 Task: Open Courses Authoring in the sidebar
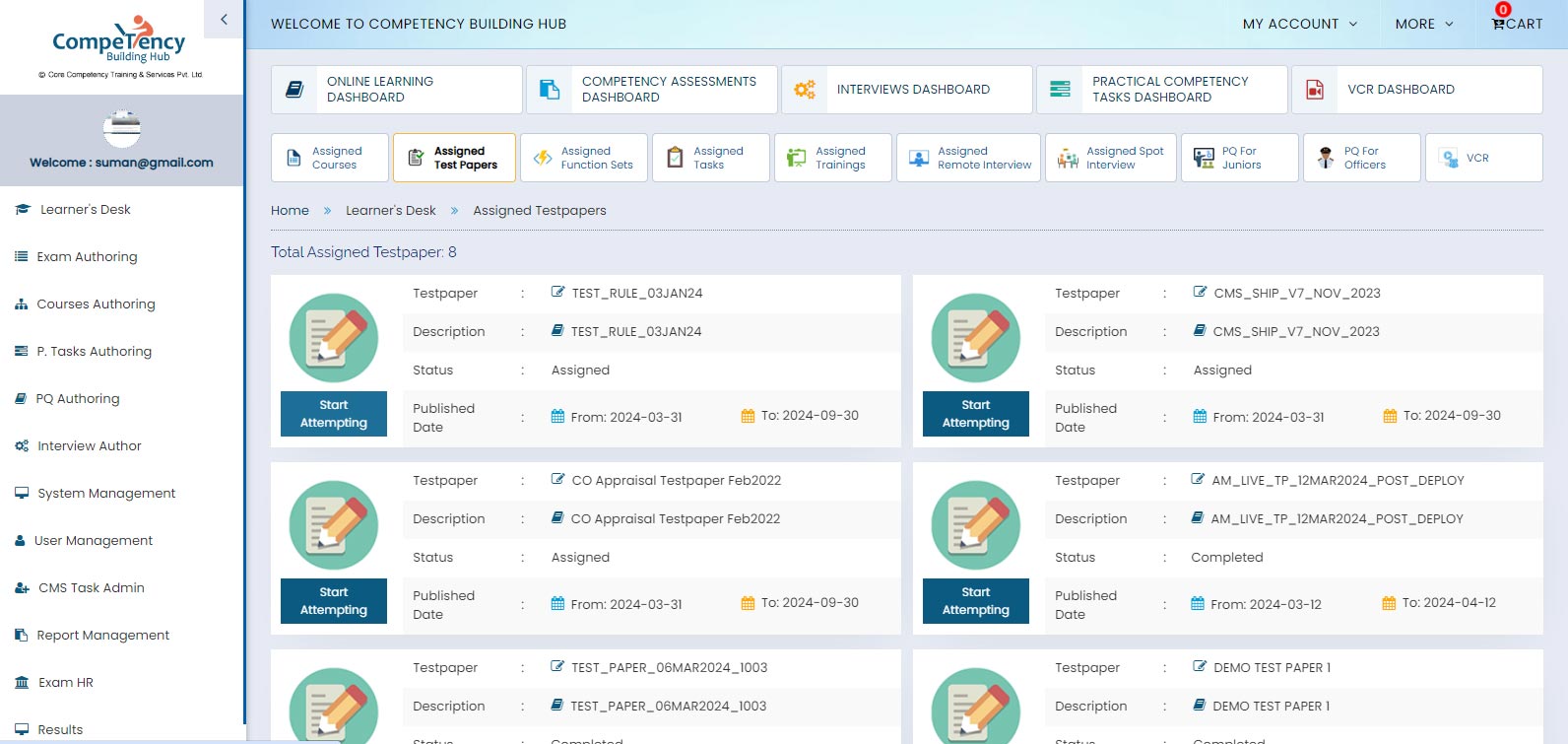96,304
